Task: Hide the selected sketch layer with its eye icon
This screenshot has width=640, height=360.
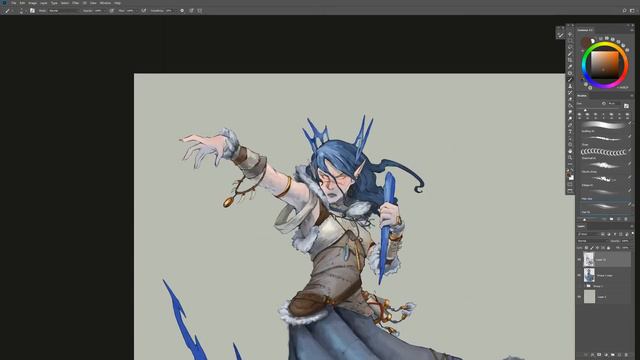Action: (579, 259)
